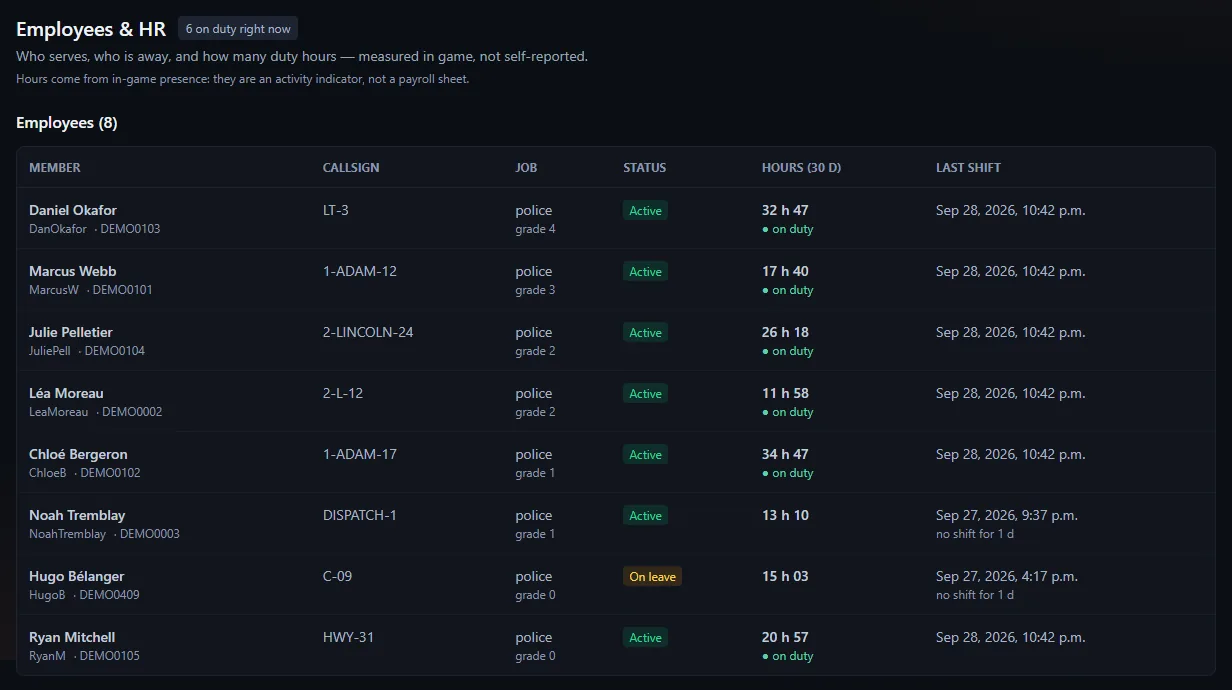Click the LAST SHIFT column header

tap(968, 168)
